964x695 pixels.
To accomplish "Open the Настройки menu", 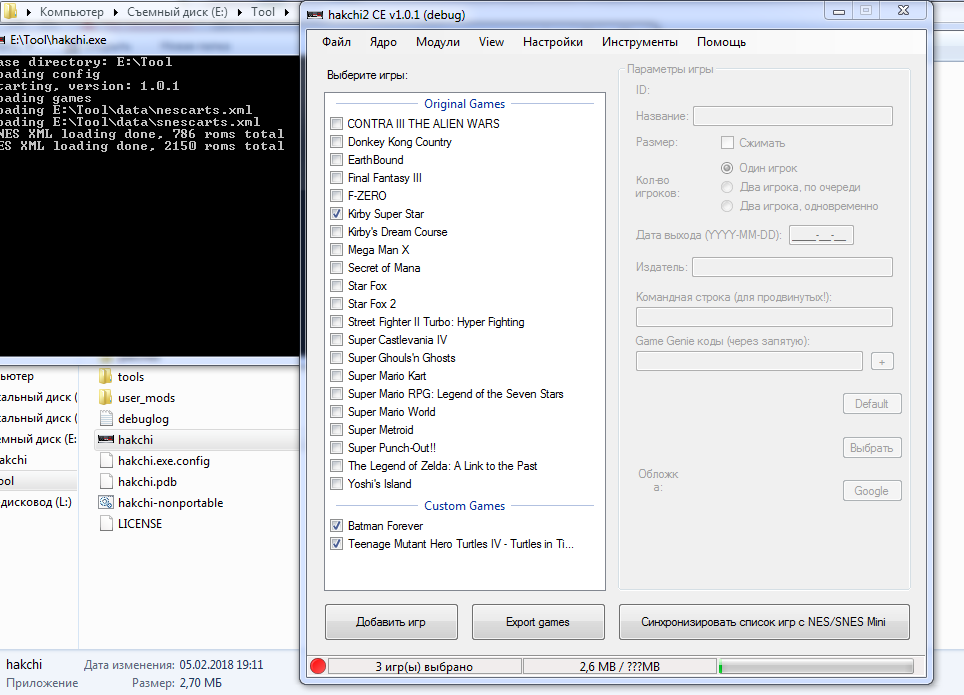I will coord(553,42).
